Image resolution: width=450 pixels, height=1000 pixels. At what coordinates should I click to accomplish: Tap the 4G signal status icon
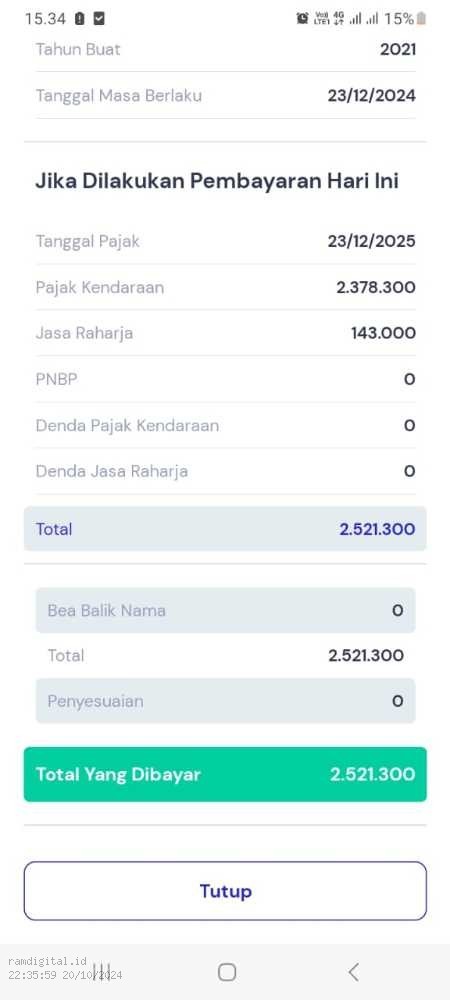point(338,18)
